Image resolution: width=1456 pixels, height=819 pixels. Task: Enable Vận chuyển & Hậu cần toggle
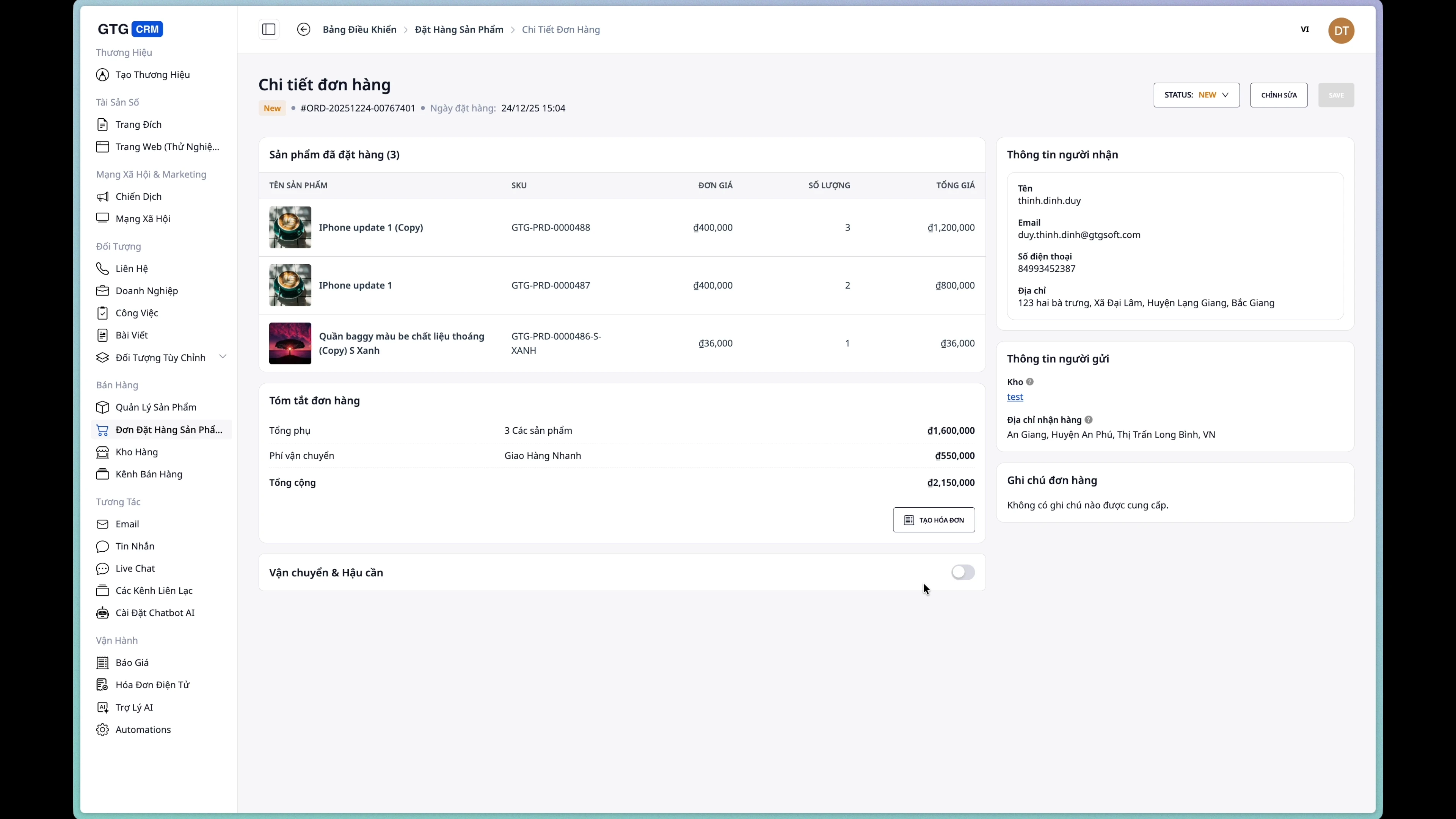tap(963, 573)
